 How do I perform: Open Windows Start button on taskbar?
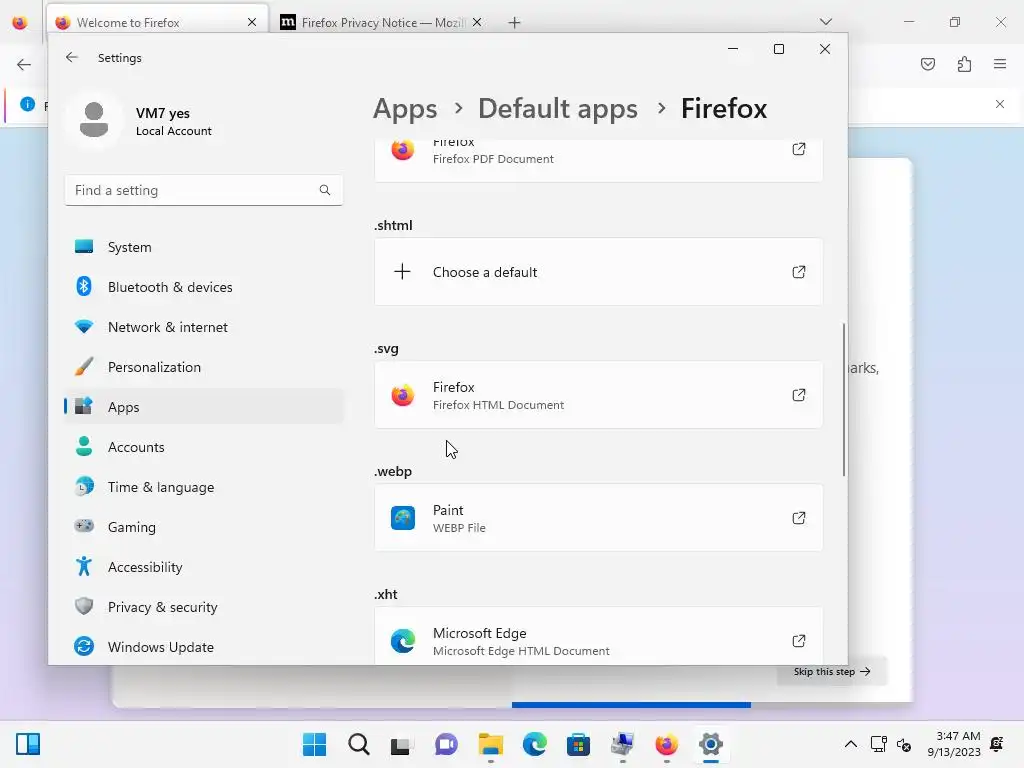(x=314, y=744)
